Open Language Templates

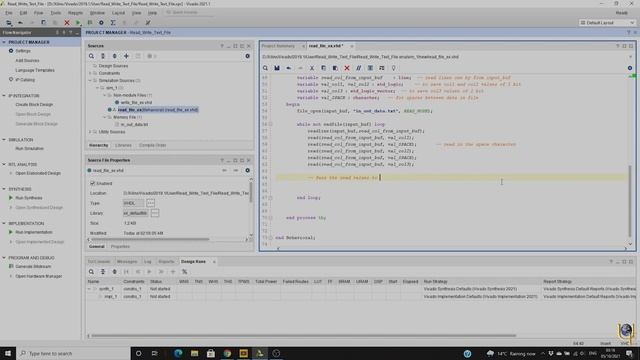coord(35,70)
